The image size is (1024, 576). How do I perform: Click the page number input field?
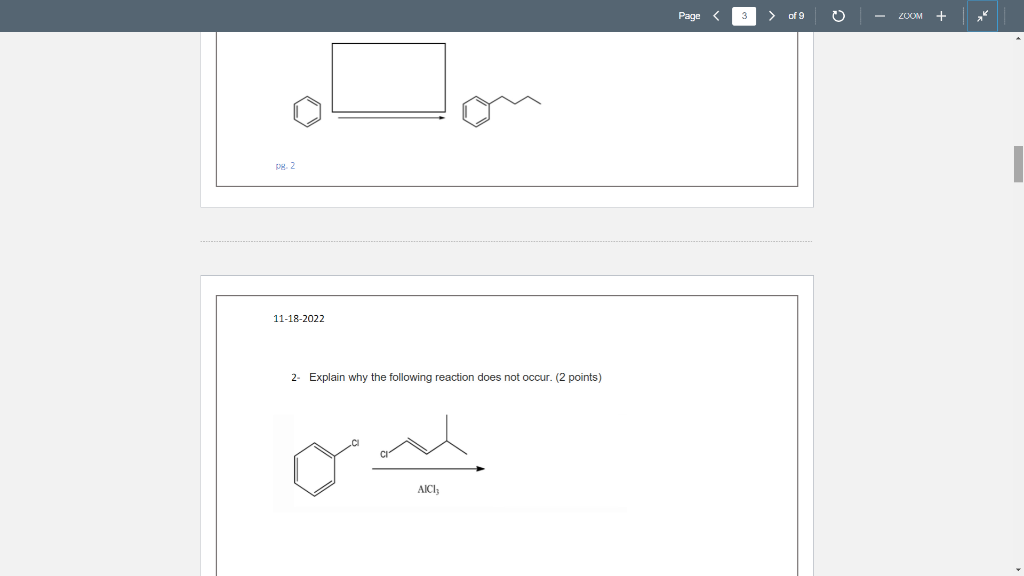744,16
